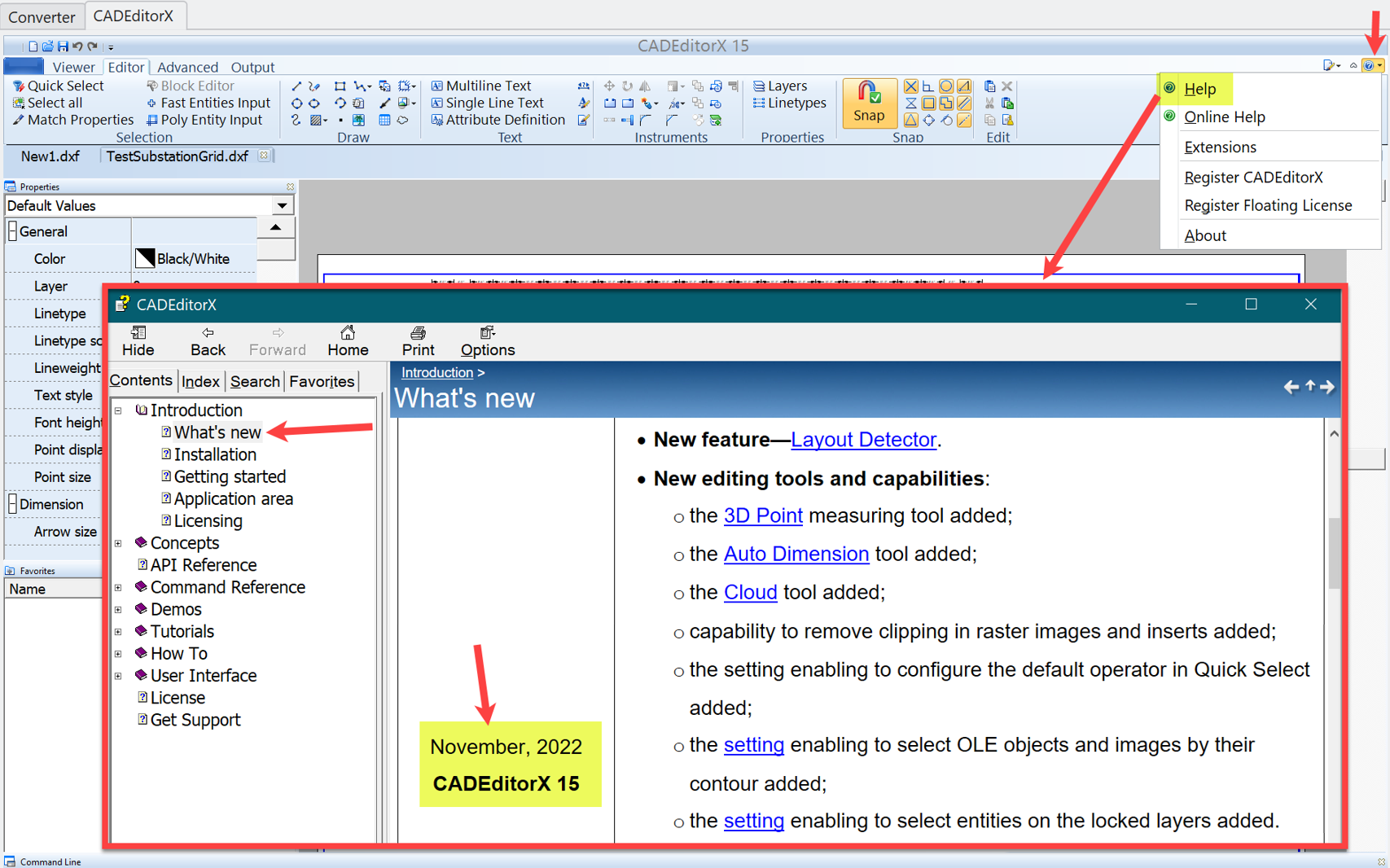Screen dimensions: 1390x868
Task: Expand the Tutorials tree node
Action: (x=119, y=632)
